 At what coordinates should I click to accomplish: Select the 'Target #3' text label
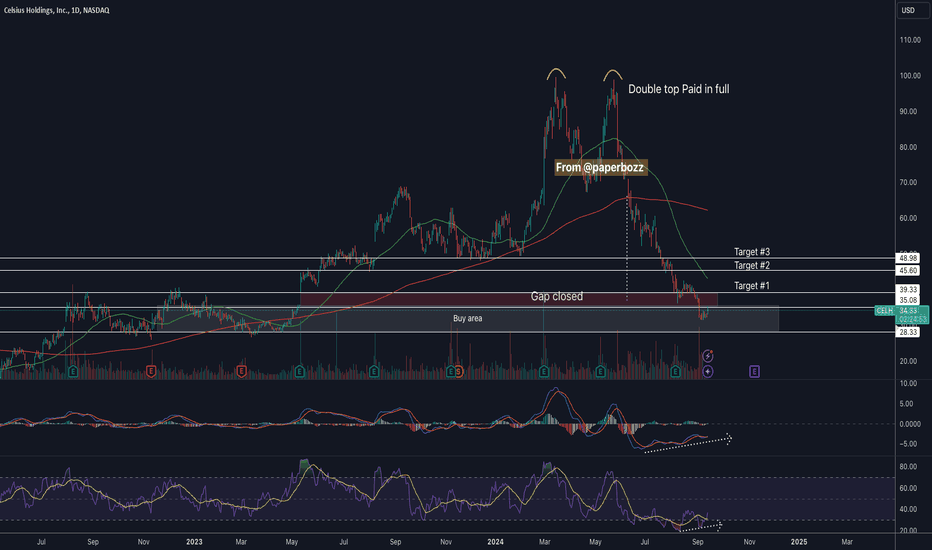tap(752, 252)
